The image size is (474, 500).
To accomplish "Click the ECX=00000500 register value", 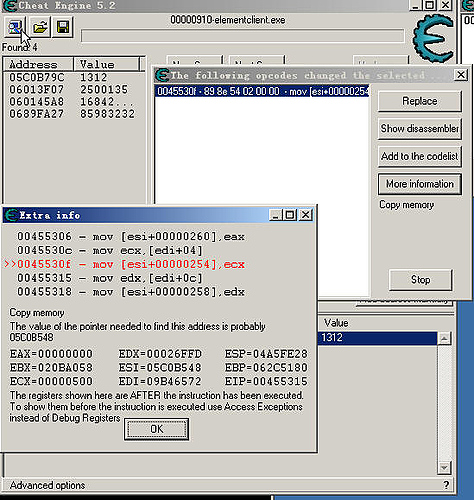I will 51,381.
